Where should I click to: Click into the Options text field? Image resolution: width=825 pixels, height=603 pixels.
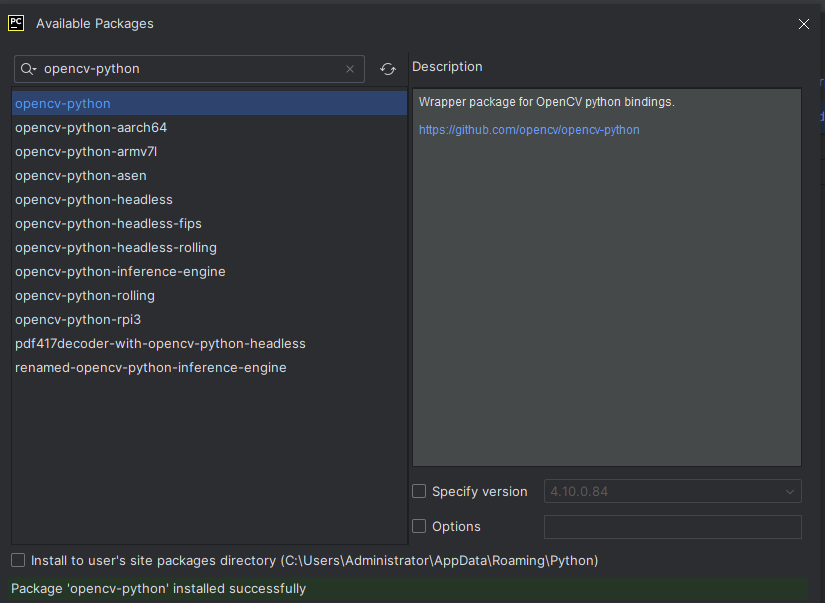[672, 527]
